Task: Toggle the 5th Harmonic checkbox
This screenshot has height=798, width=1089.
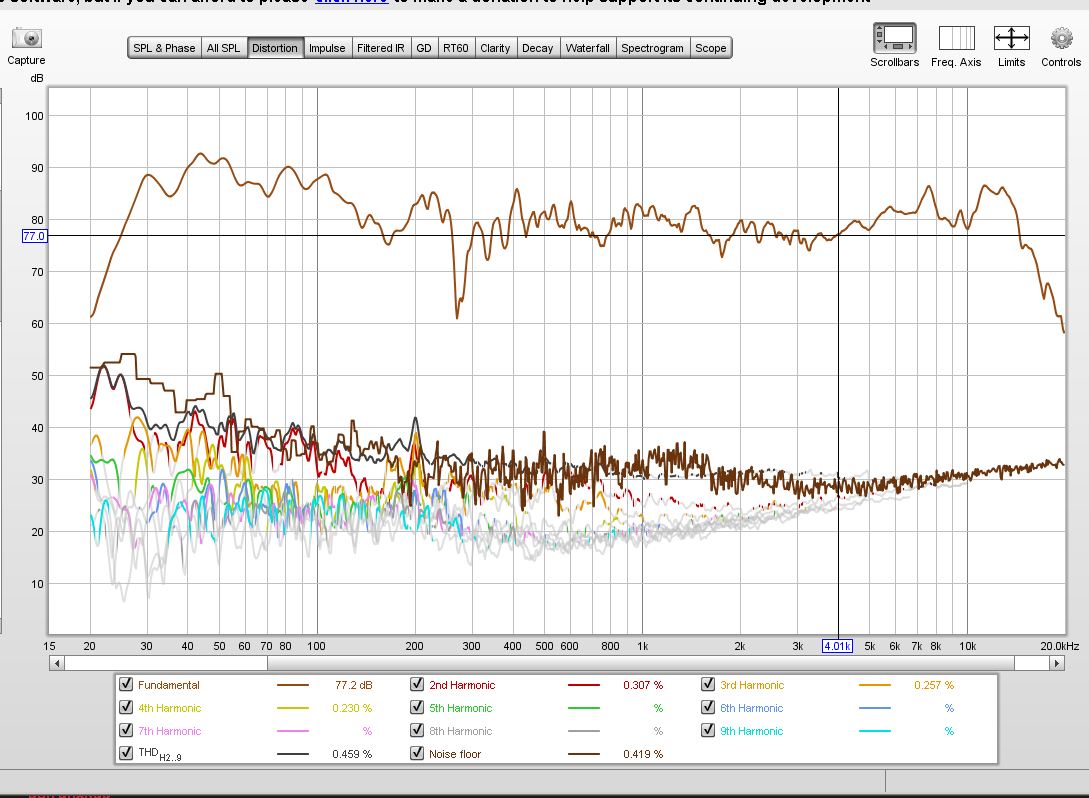Action: (417, 707)
